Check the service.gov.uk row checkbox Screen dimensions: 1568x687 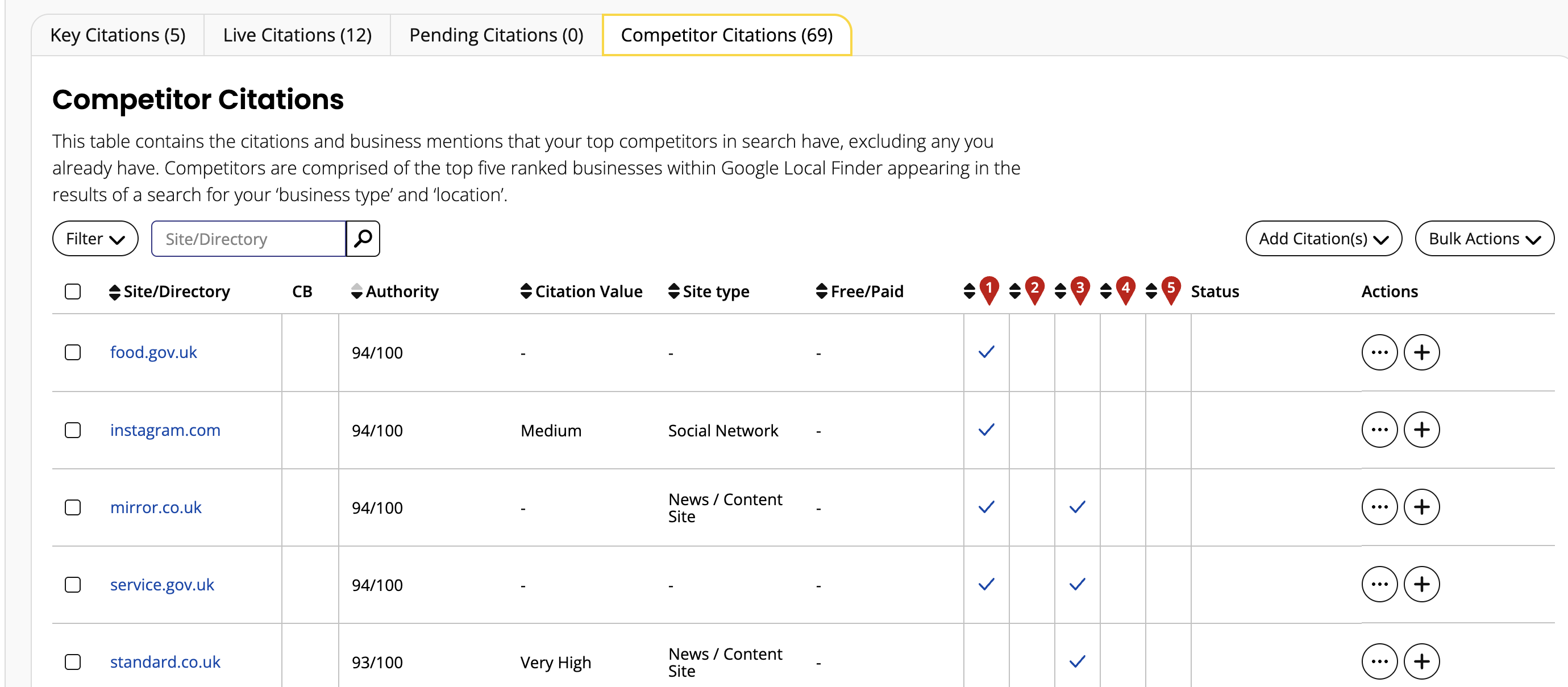(73, 585)
